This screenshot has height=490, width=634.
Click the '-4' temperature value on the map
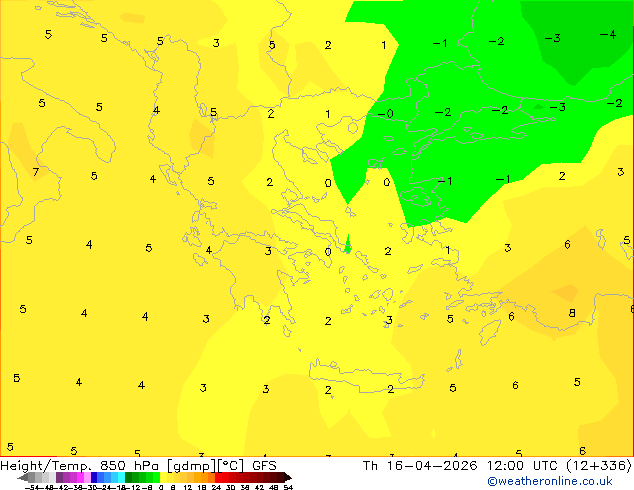[608, 34]
